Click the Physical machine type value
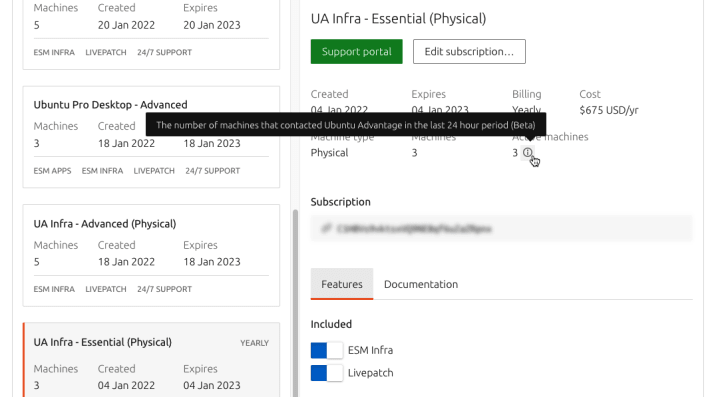 point(329,153)
